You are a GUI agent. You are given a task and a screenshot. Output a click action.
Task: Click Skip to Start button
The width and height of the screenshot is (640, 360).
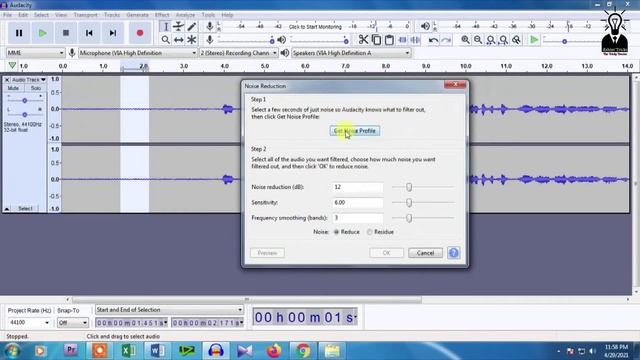(x=89, y=33)
